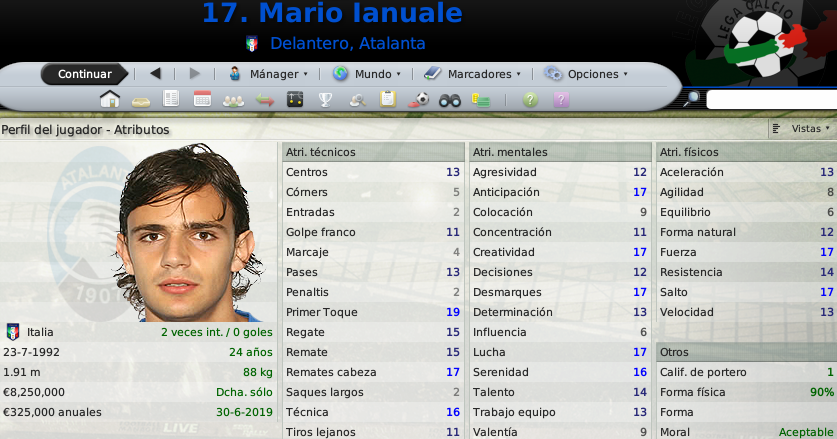Open the inbox tray icon

(141, 101)
